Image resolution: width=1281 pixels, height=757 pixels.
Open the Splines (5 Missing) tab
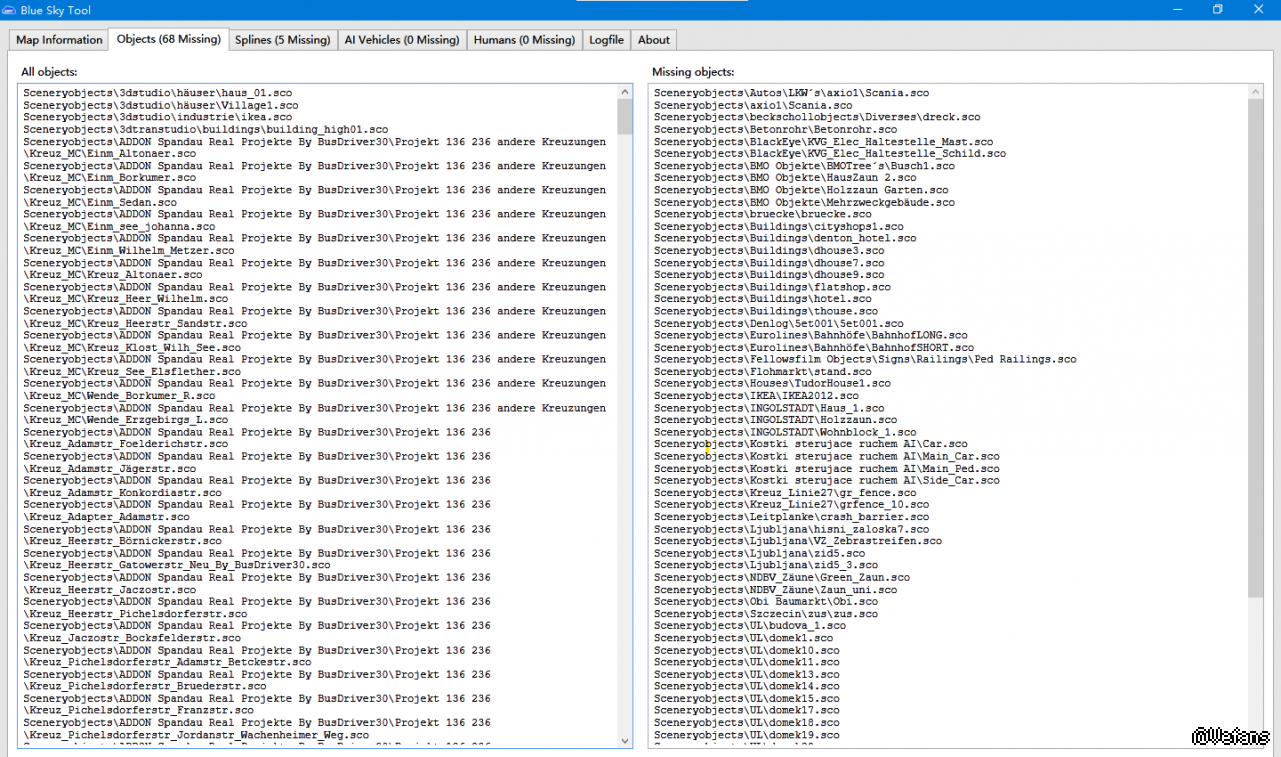(x=282, y=40)
